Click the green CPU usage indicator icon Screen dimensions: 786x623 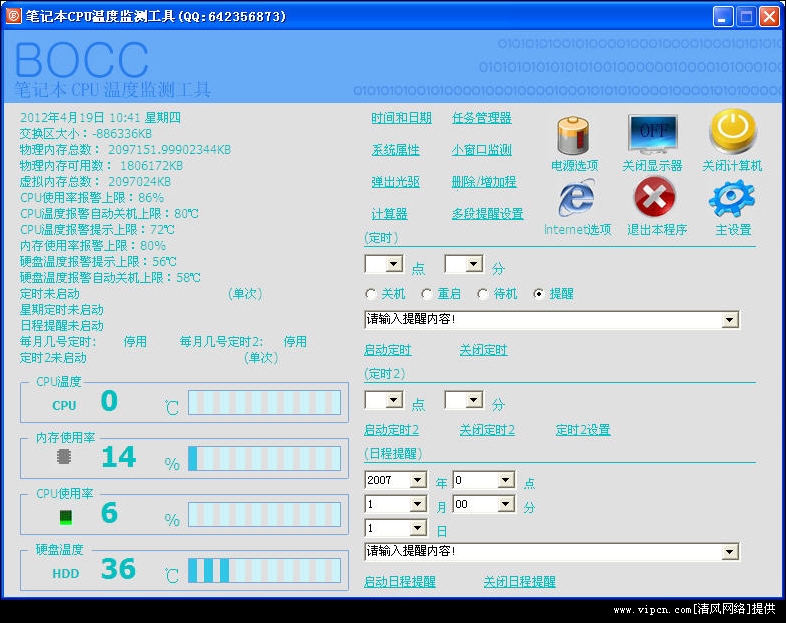[66, 516]
